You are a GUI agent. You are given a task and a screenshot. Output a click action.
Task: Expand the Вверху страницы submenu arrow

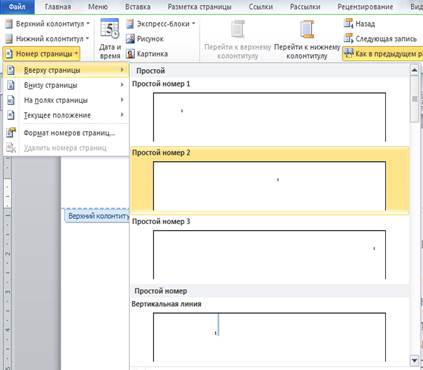pyautogui.click(x=122, y=70)
